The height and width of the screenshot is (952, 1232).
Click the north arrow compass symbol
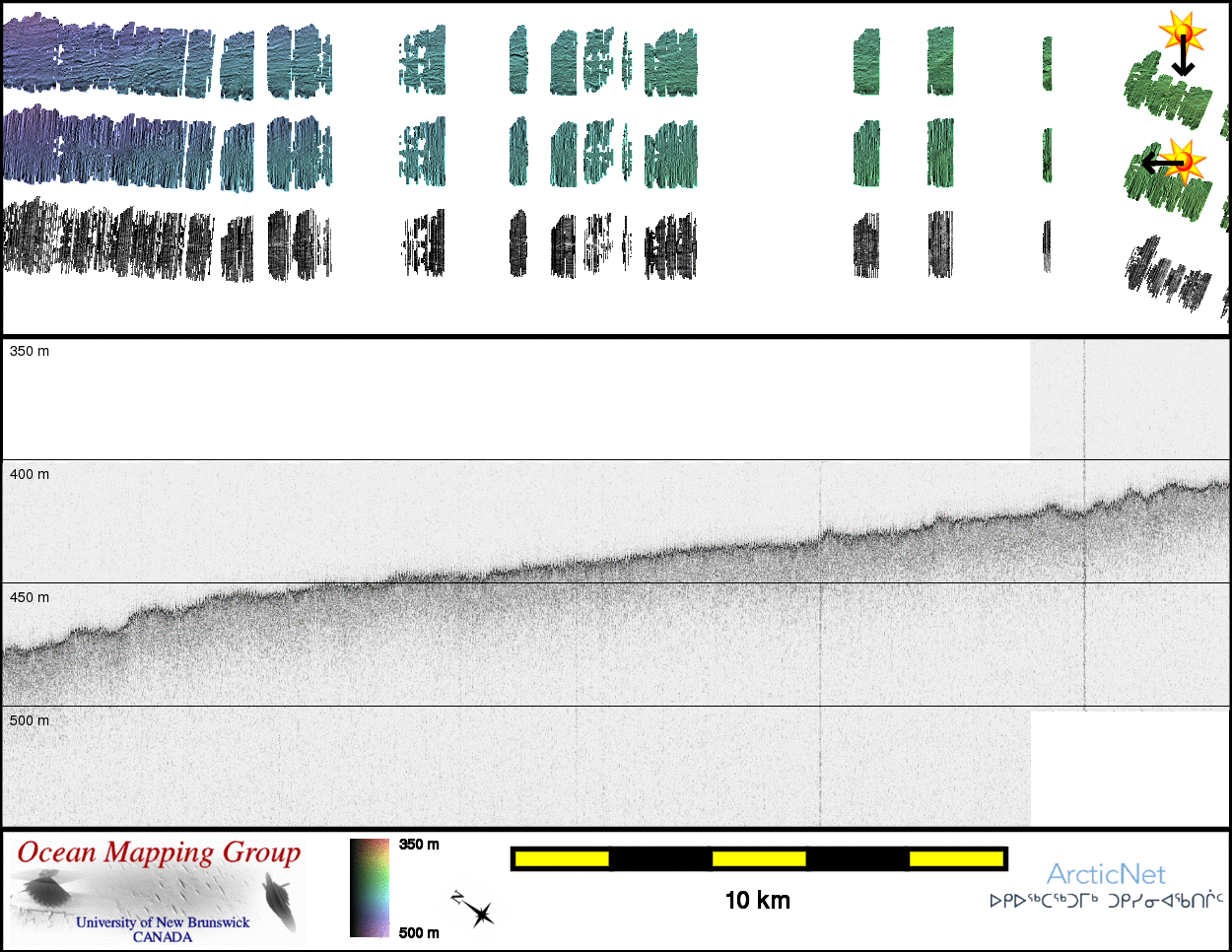(474, 910)
